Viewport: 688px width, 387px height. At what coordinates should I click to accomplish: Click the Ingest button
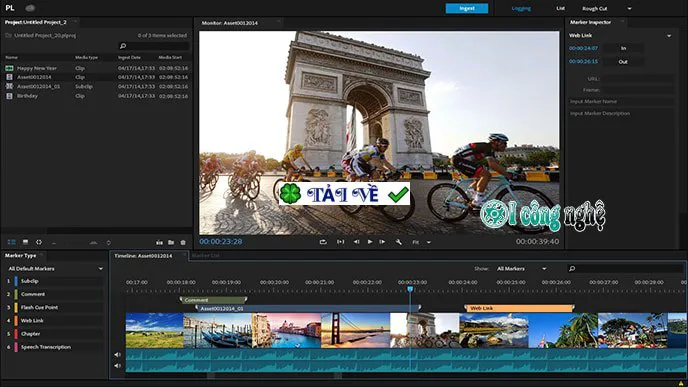[x=467, y=8]
